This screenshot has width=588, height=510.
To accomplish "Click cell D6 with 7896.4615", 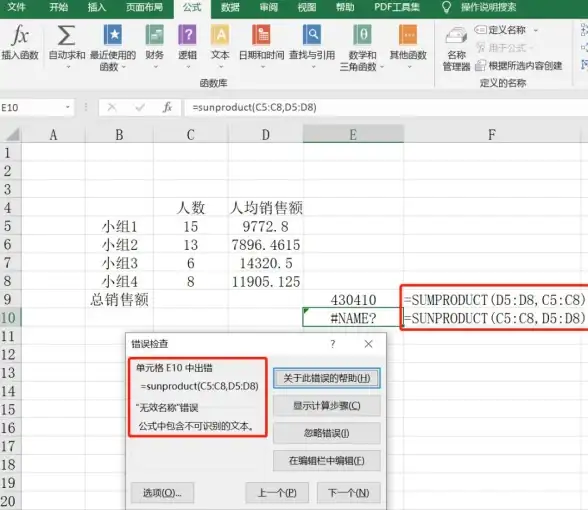I will pyautogui.click(x=266, y=244).
